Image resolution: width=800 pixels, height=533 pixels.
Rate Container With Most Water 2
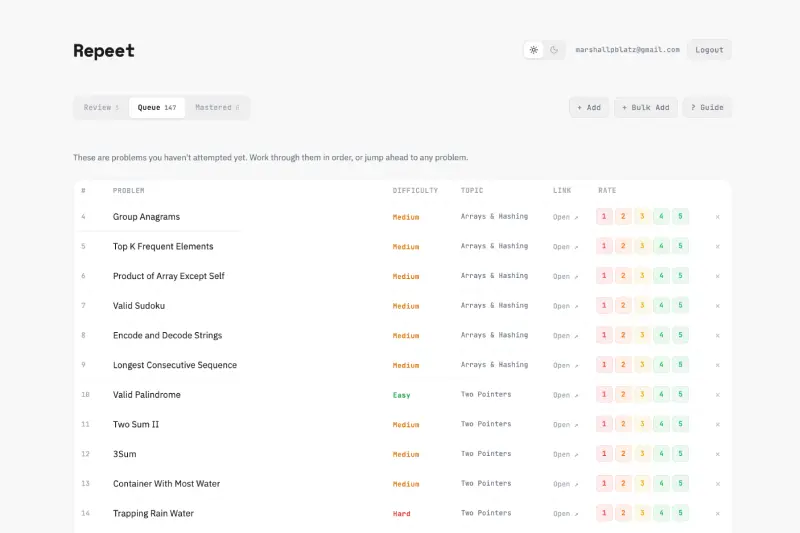click(623, 484)
